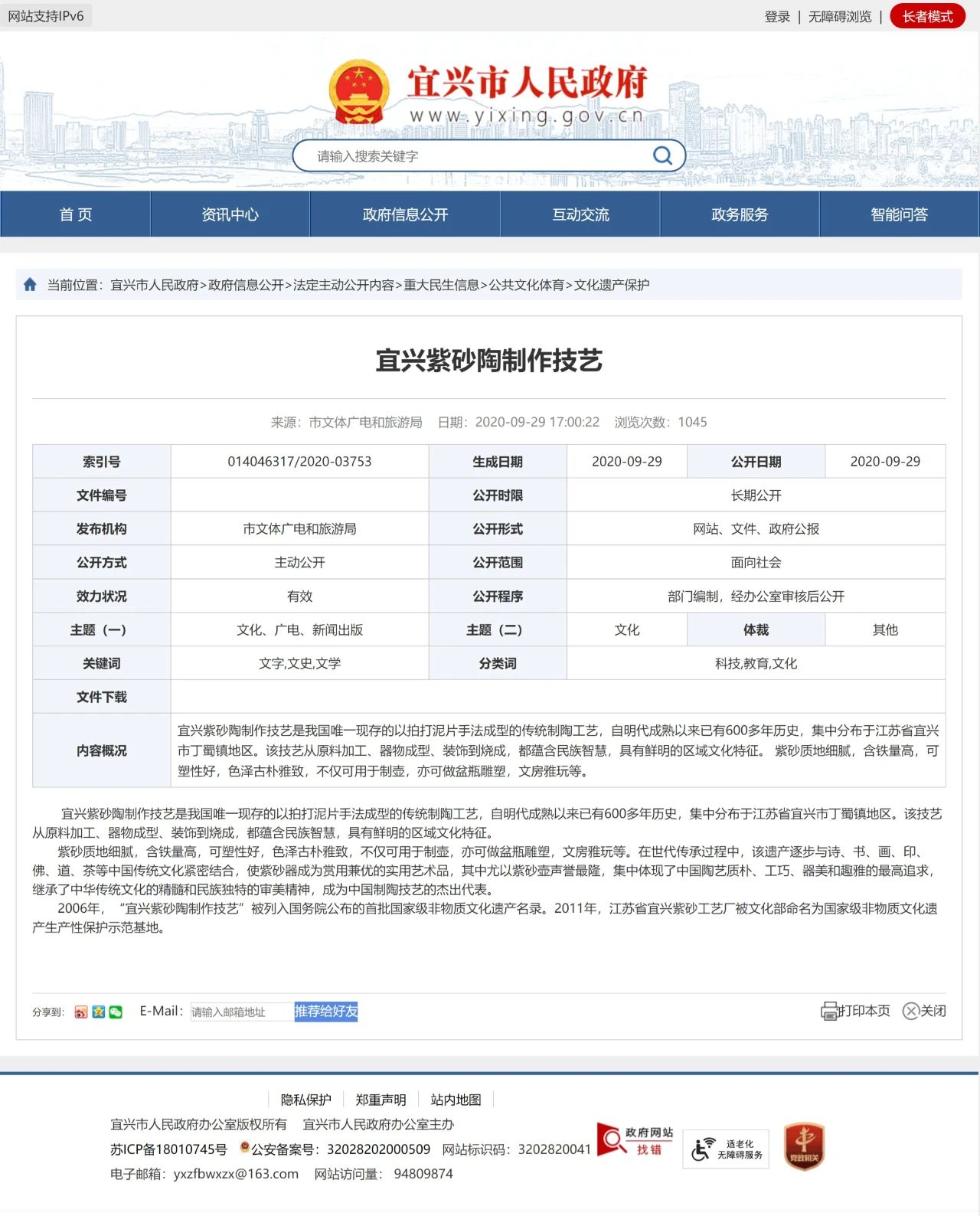The image size is (980, 1216).
Task: Open the 资讯中心 navigation tab
Action: 230,214
